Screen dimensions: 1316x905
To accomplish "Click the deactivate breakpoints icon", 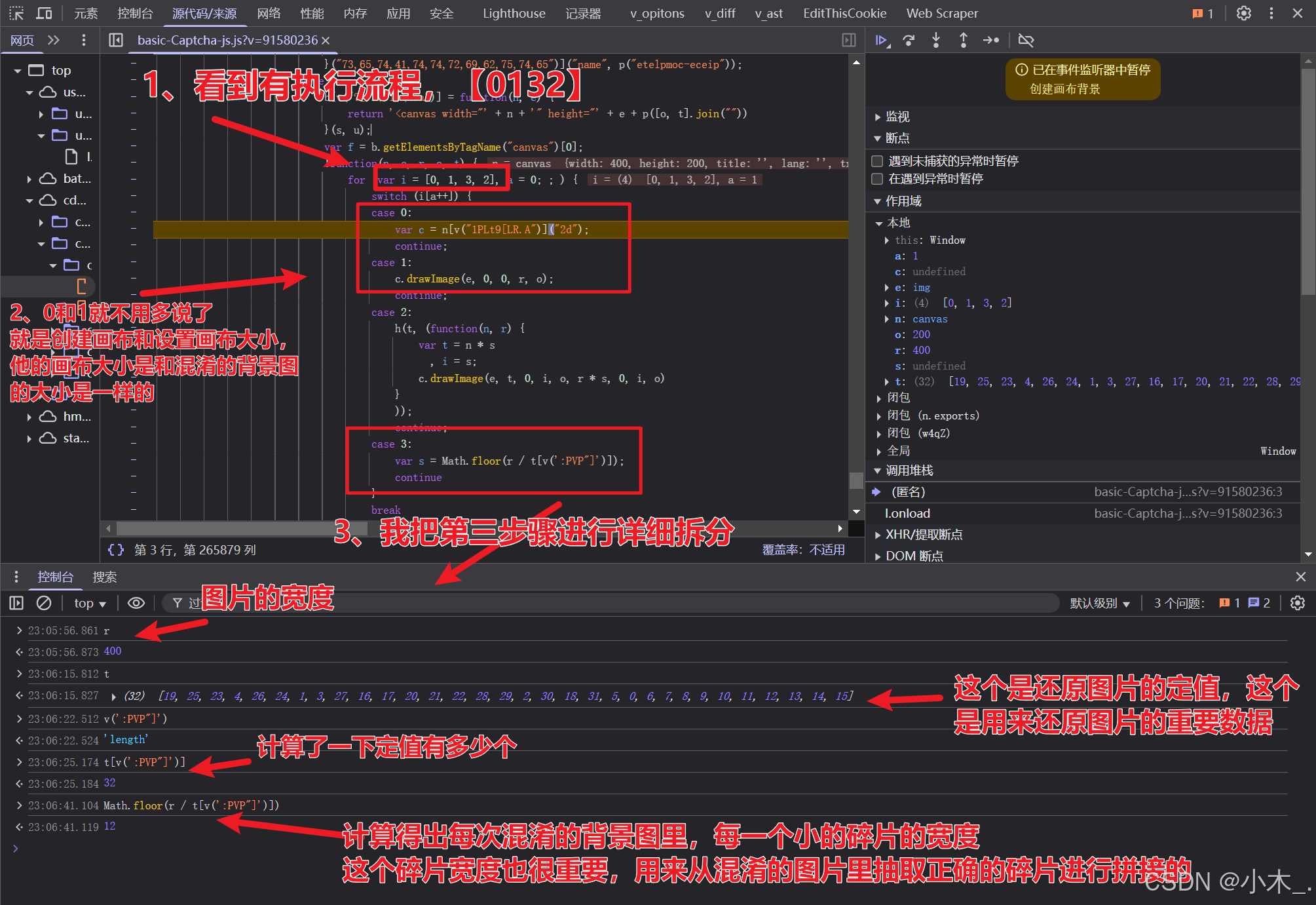I will tap(1026, 41).
